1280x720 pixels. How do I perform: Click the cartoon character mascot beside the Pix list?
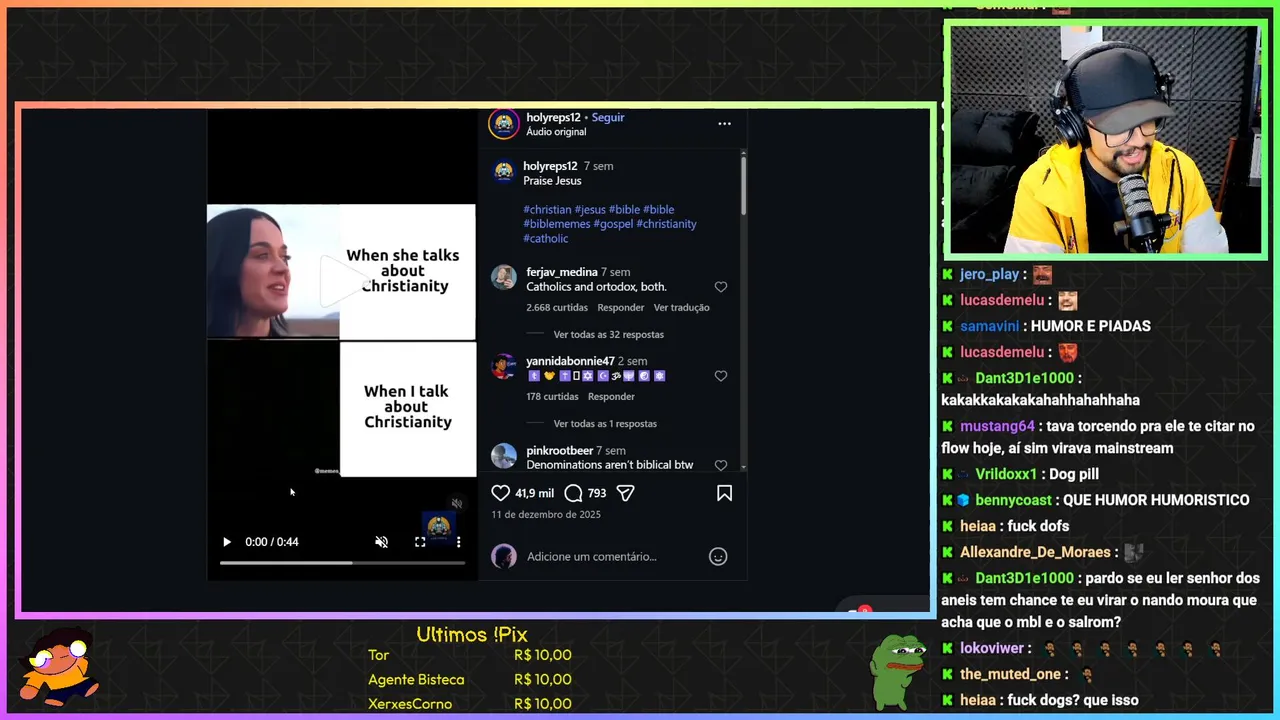pyautogui.click(x=61, y=667)
